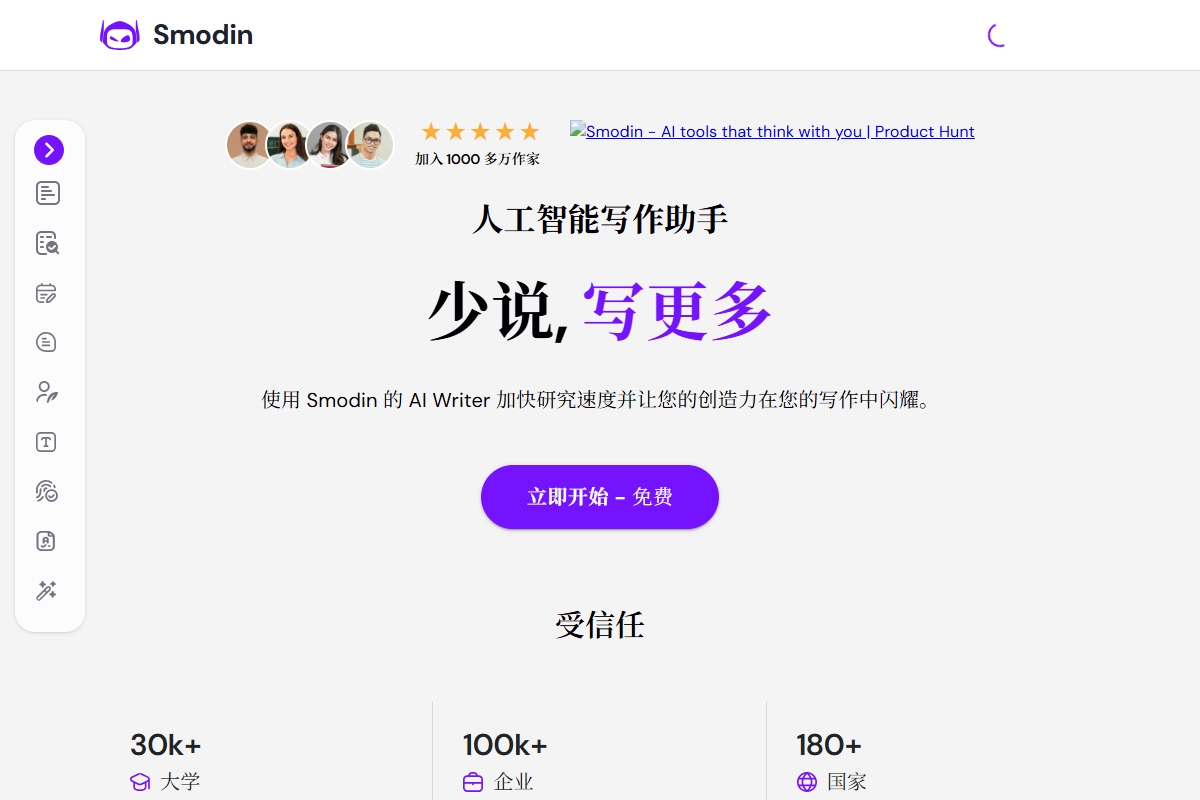
Task: Select the calendar with pencil icon
Action: (x=47, y=293)
